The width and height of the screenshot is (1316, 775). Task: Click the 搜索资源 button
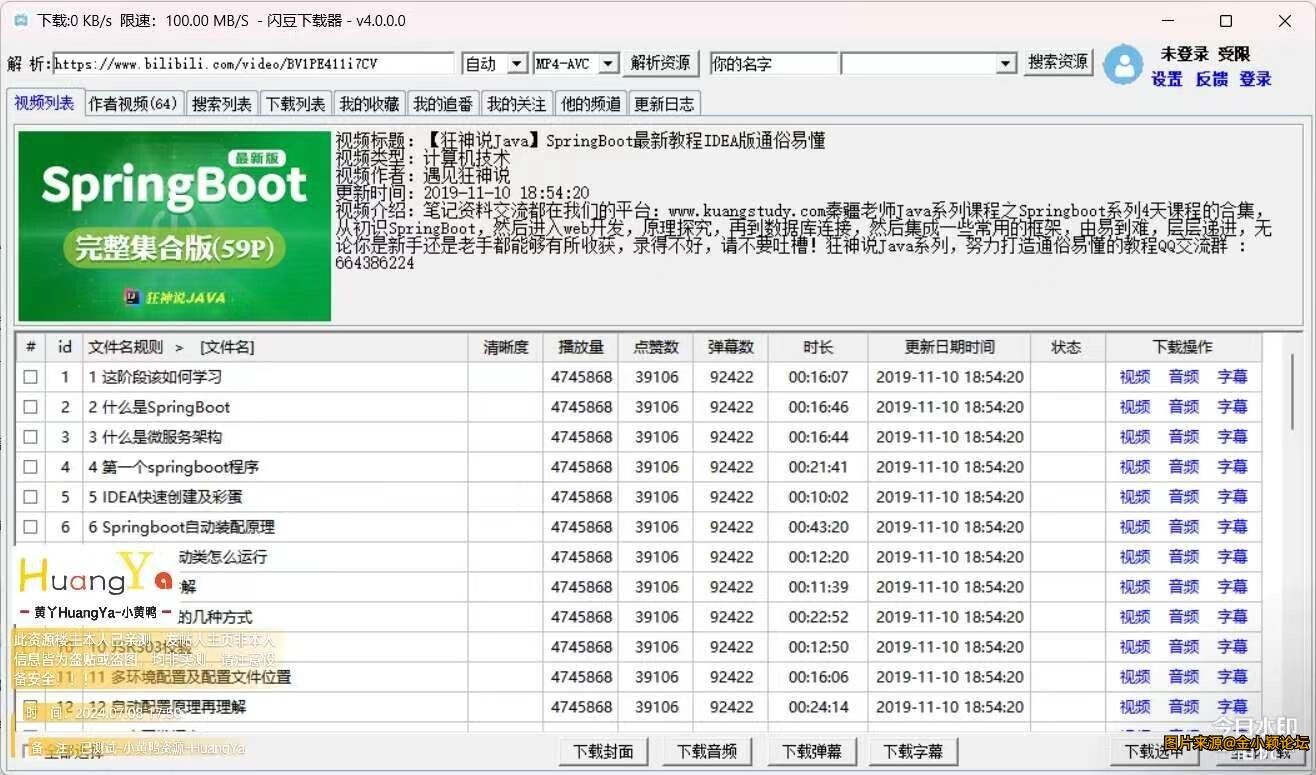pos(1058,62)
